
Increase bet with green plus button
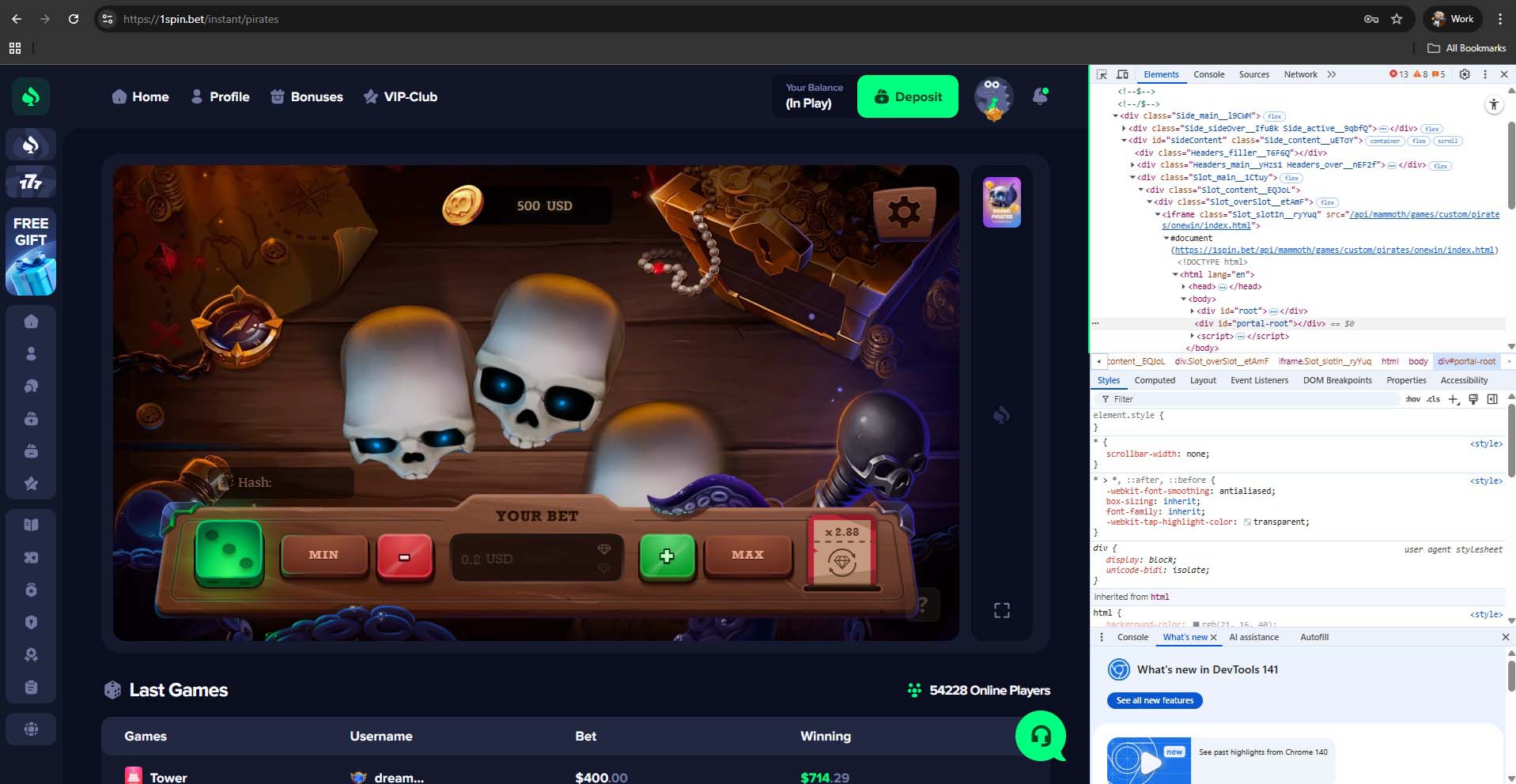(x=667, y=556)
